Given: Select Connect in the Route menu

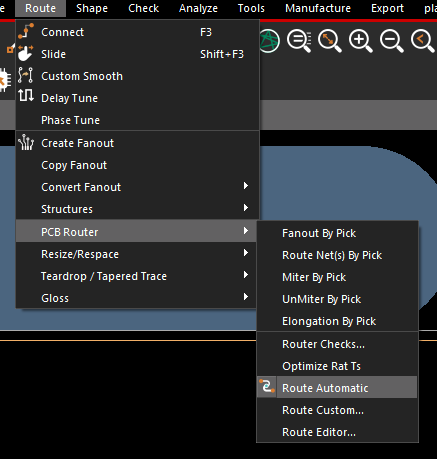Looking at the screenshot, I should tap(138, 32).
